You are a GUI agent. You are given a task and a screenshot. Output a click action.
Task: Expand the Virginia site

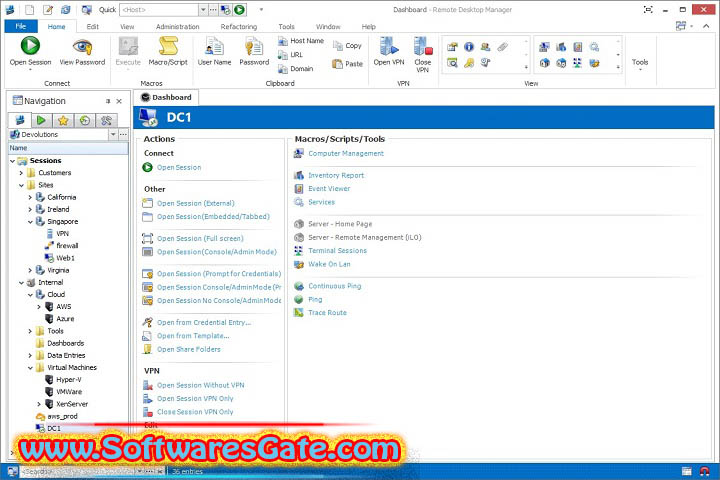pyautogui.click(x=30, y=270)
